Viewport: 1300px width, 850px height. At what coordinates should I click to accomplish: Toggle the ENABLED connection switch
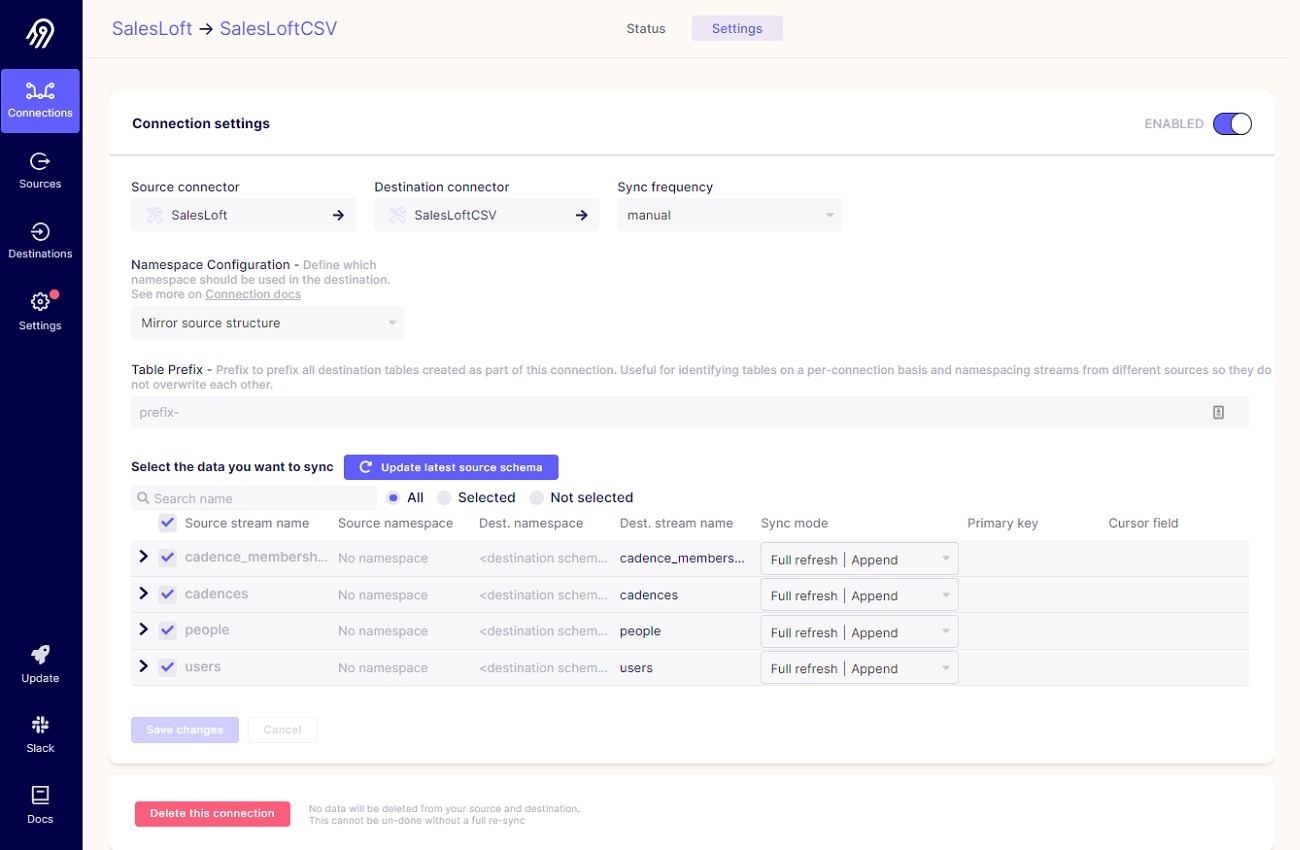pyautogui.click(x=1232, y=124)
